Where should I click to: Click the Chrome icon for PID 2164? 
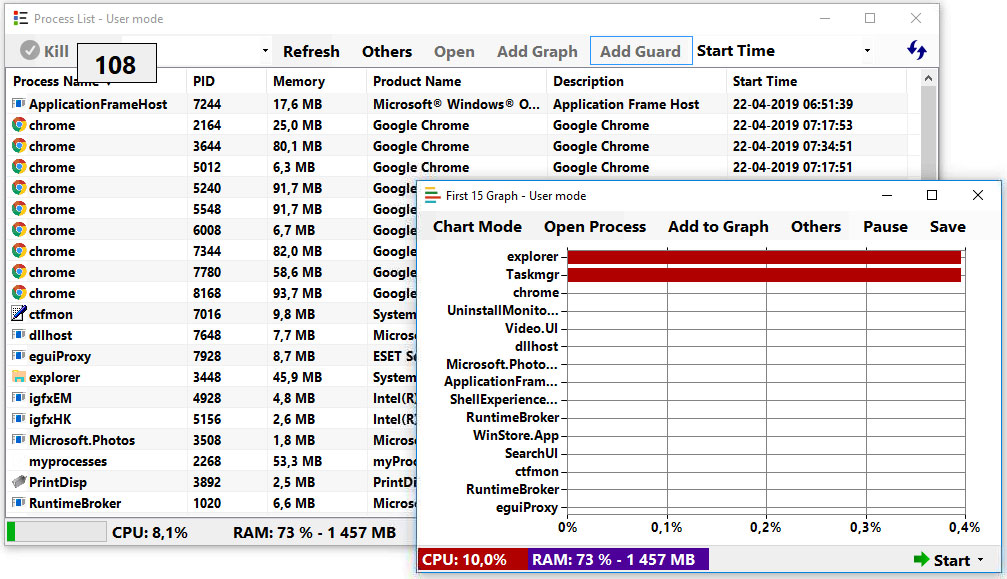[x=19, y=125]
